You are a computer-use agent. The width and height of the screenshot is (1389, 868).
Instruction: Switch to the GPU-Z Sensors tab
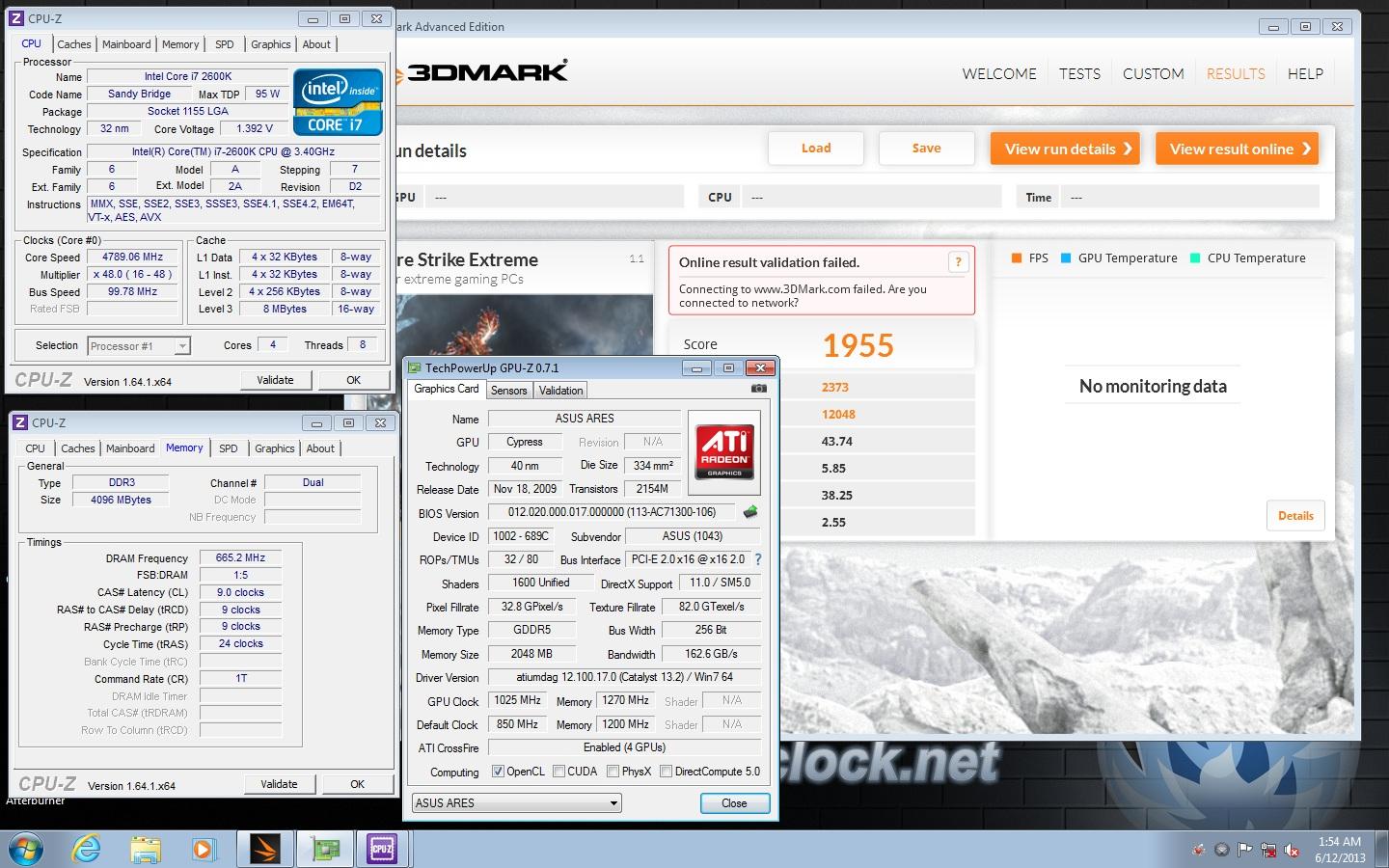point(508,391)
